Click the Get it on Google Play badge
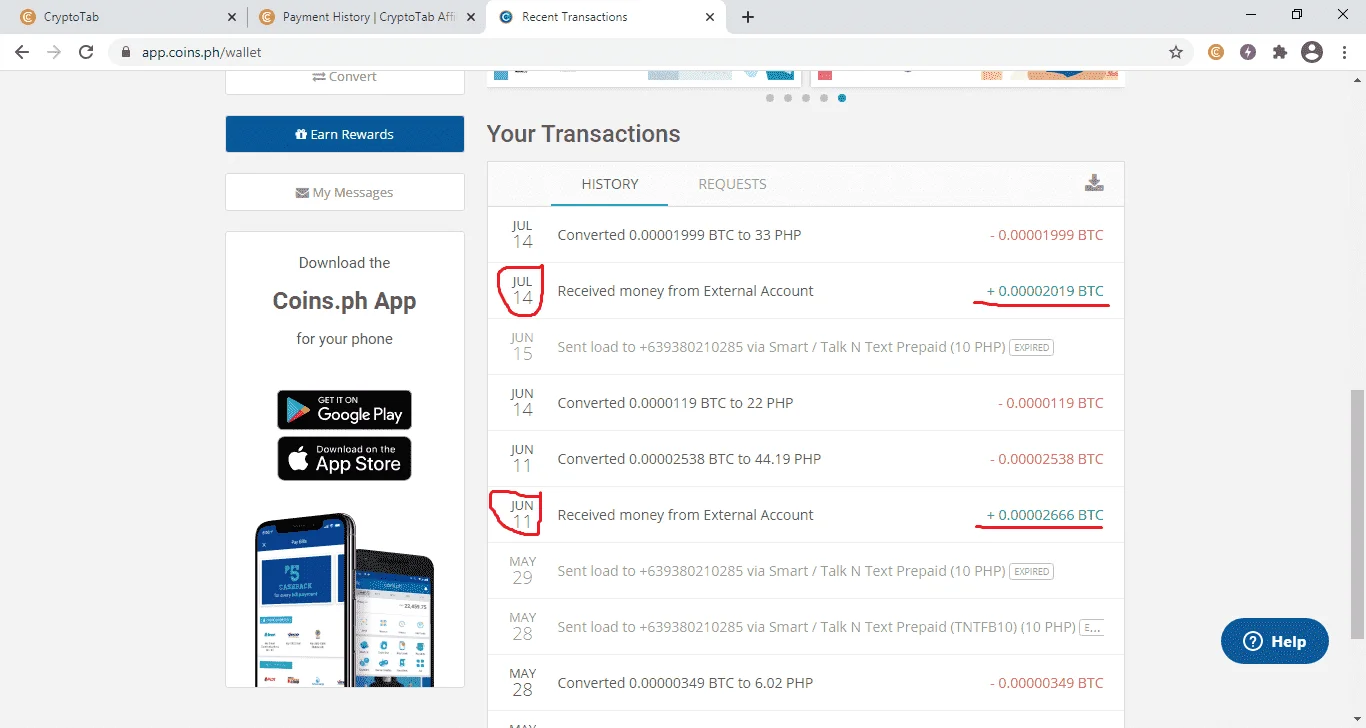The image size is (1366, 728). [344, 410]
